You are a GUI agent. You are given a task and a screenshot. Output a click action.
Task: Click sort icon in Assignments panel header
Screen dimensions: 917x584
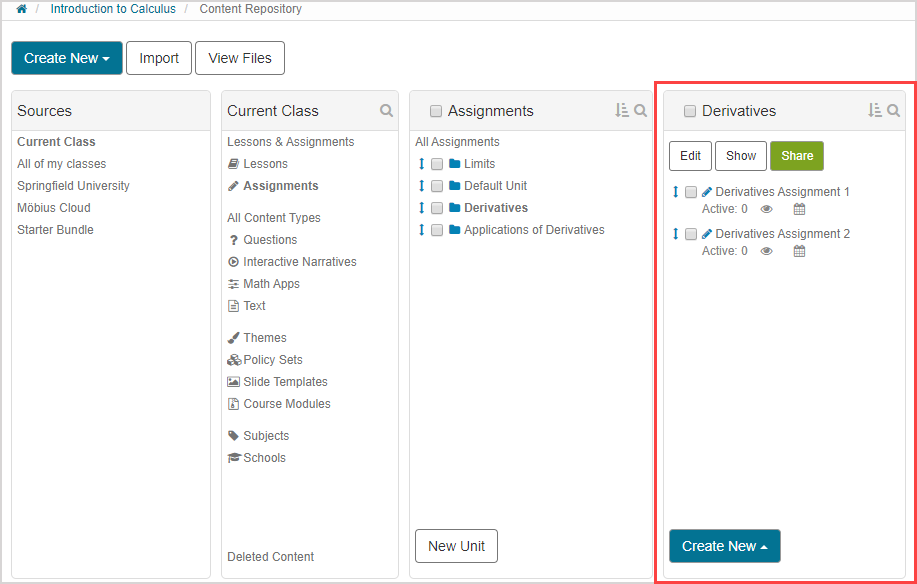(x=622, y=111)
